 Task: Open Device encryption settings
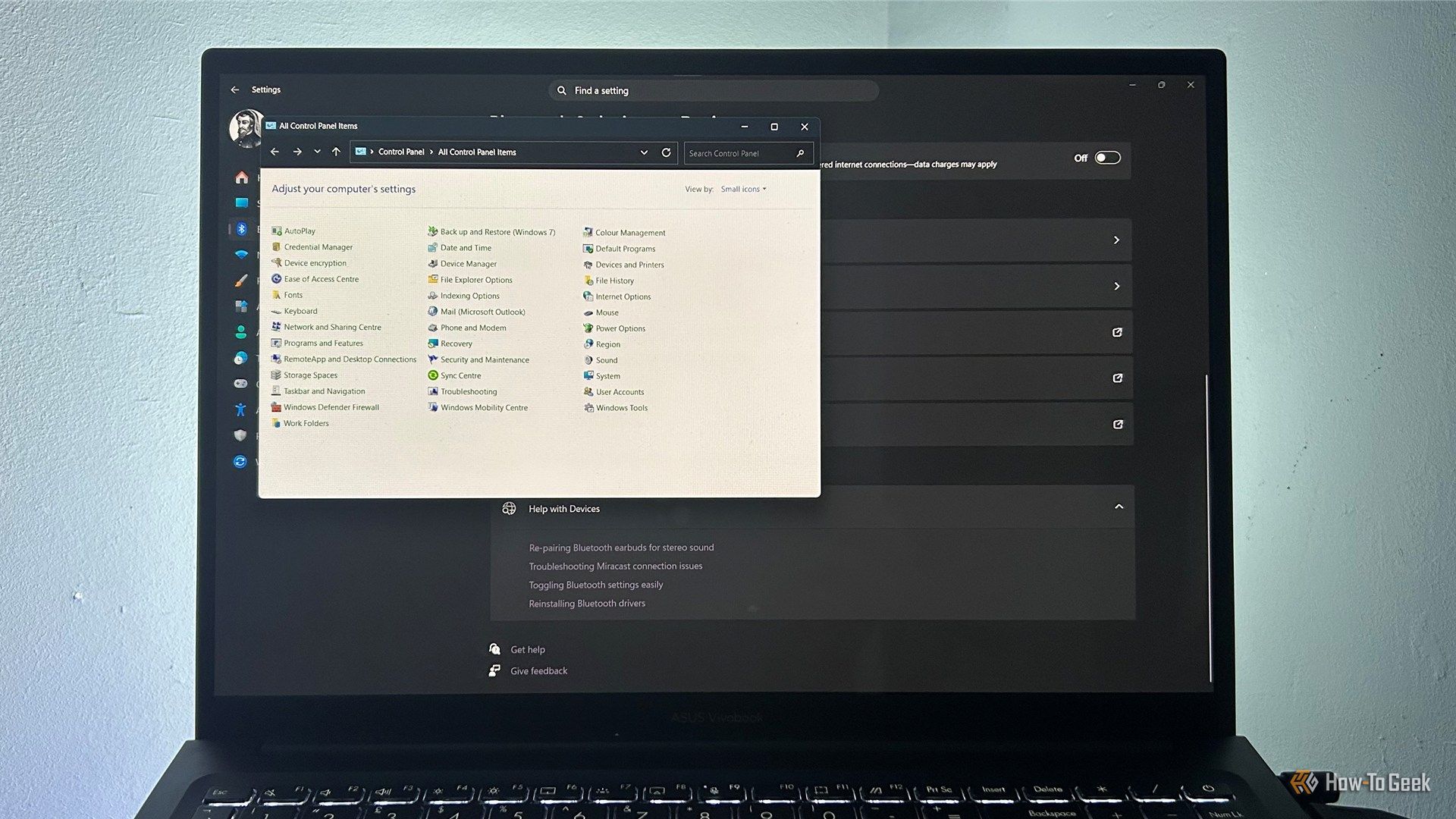tap(309, 263)
